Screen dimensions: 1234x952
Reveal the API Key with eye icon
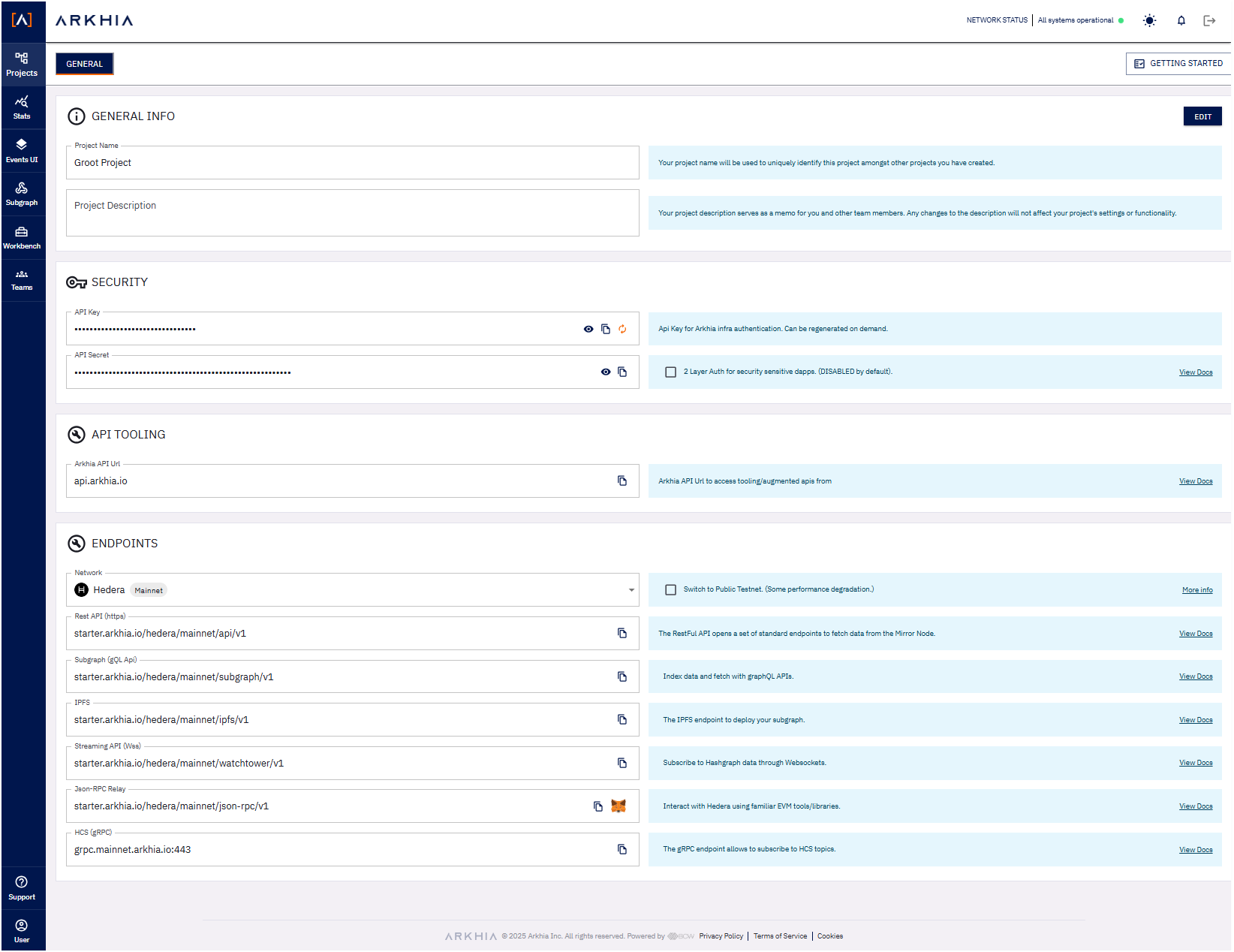point(588,329)
